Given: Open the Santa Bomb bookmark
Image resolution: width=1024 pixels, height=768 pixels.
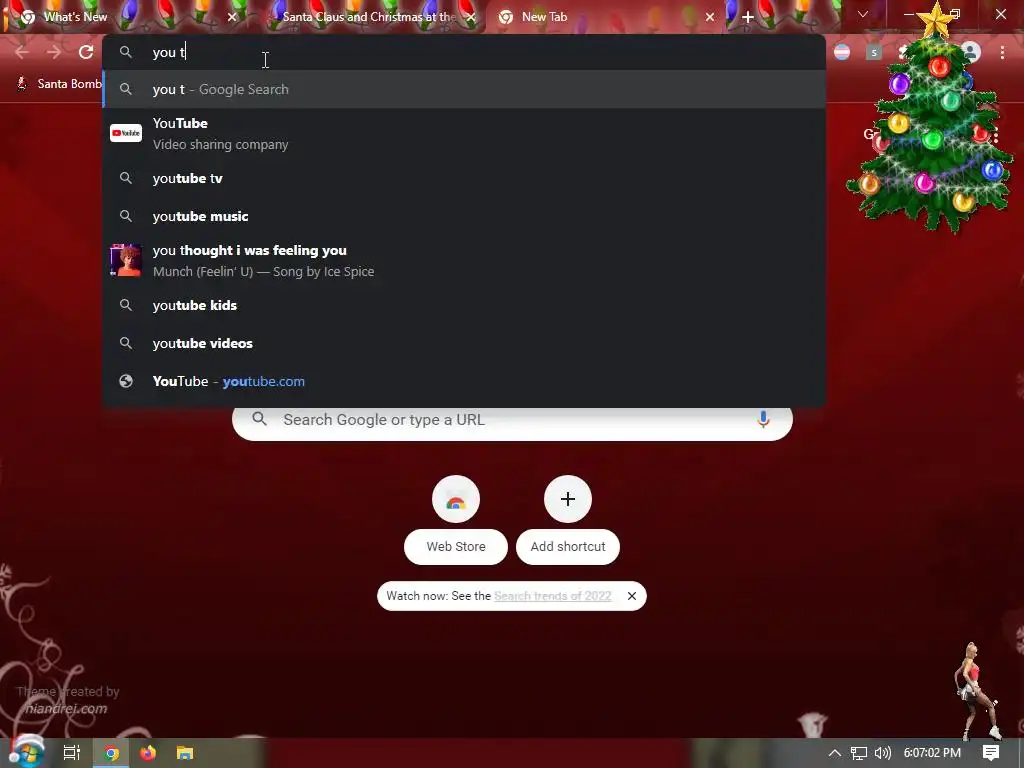Looking at the screenshot, I should tap(59, 84).
